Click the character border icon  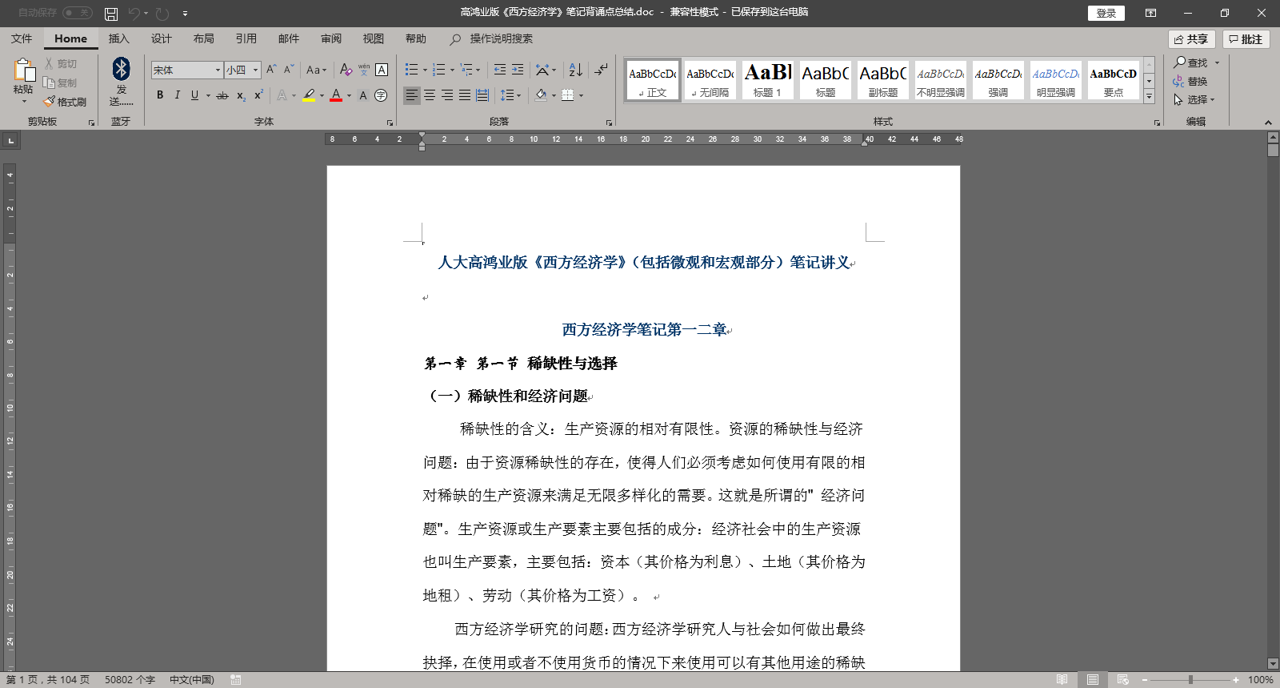click(x=382, y=70)
